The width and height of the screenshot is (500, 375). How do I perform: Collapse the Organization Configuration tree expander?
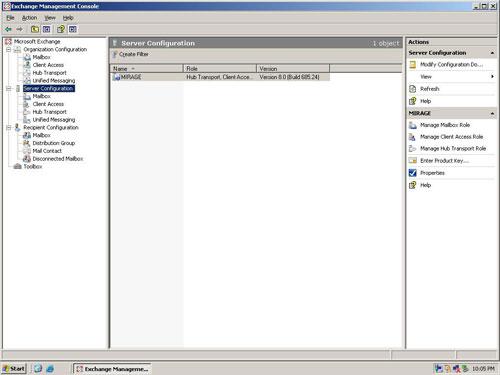pyautogui.click(x=9, y=49)
